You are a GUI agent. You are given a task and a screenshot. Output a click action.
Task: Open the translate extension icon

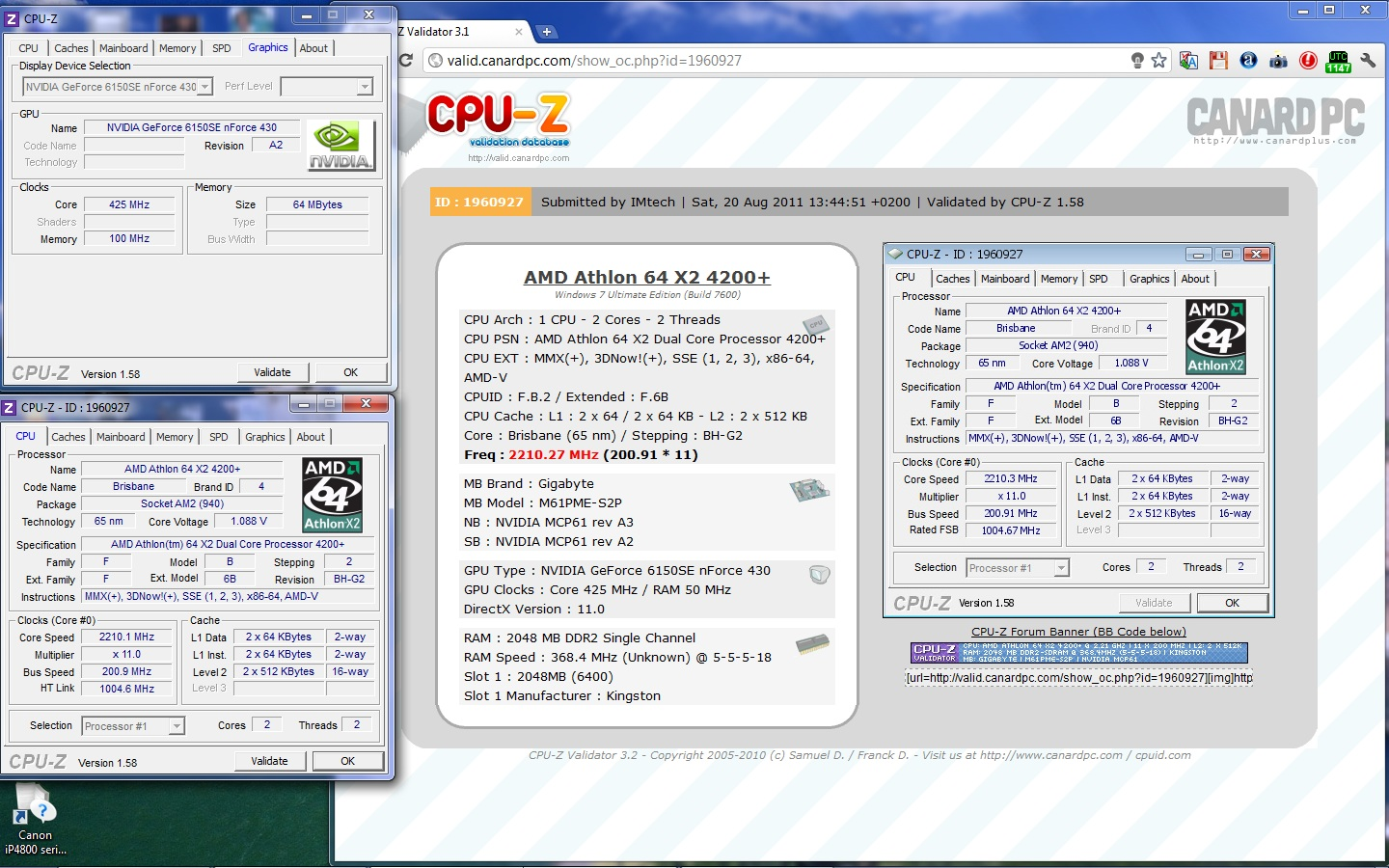(x=1188, y=60)
